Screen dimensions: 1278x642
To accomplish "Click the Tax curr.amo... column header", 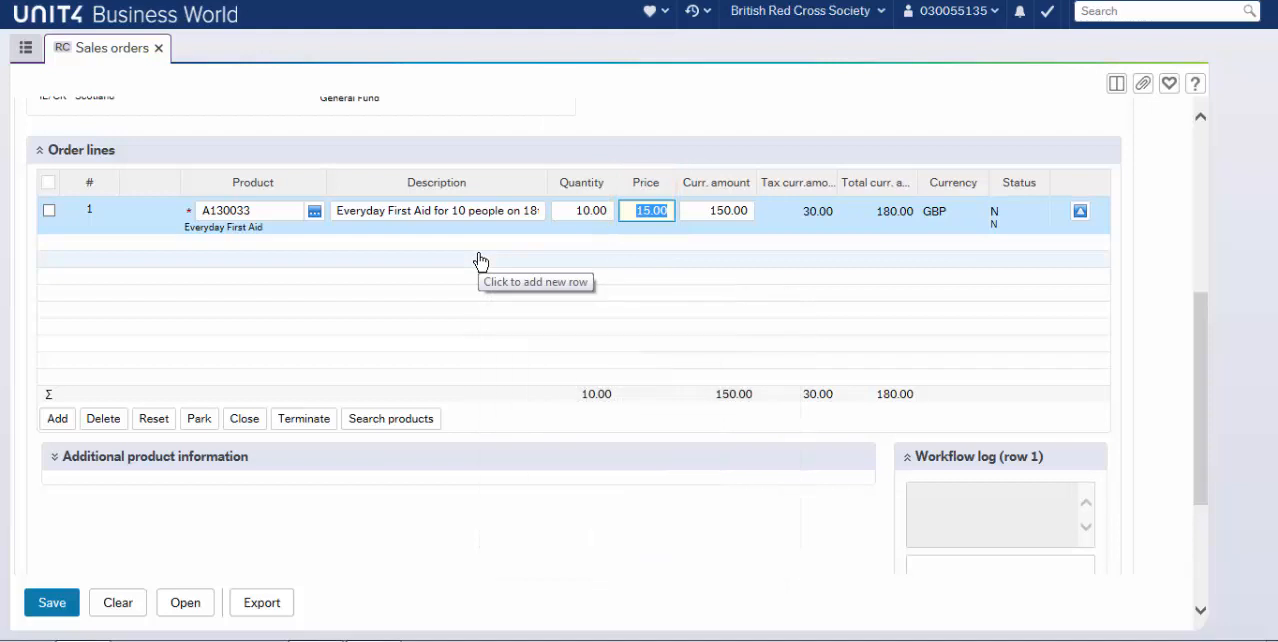I will pos(797,182).
